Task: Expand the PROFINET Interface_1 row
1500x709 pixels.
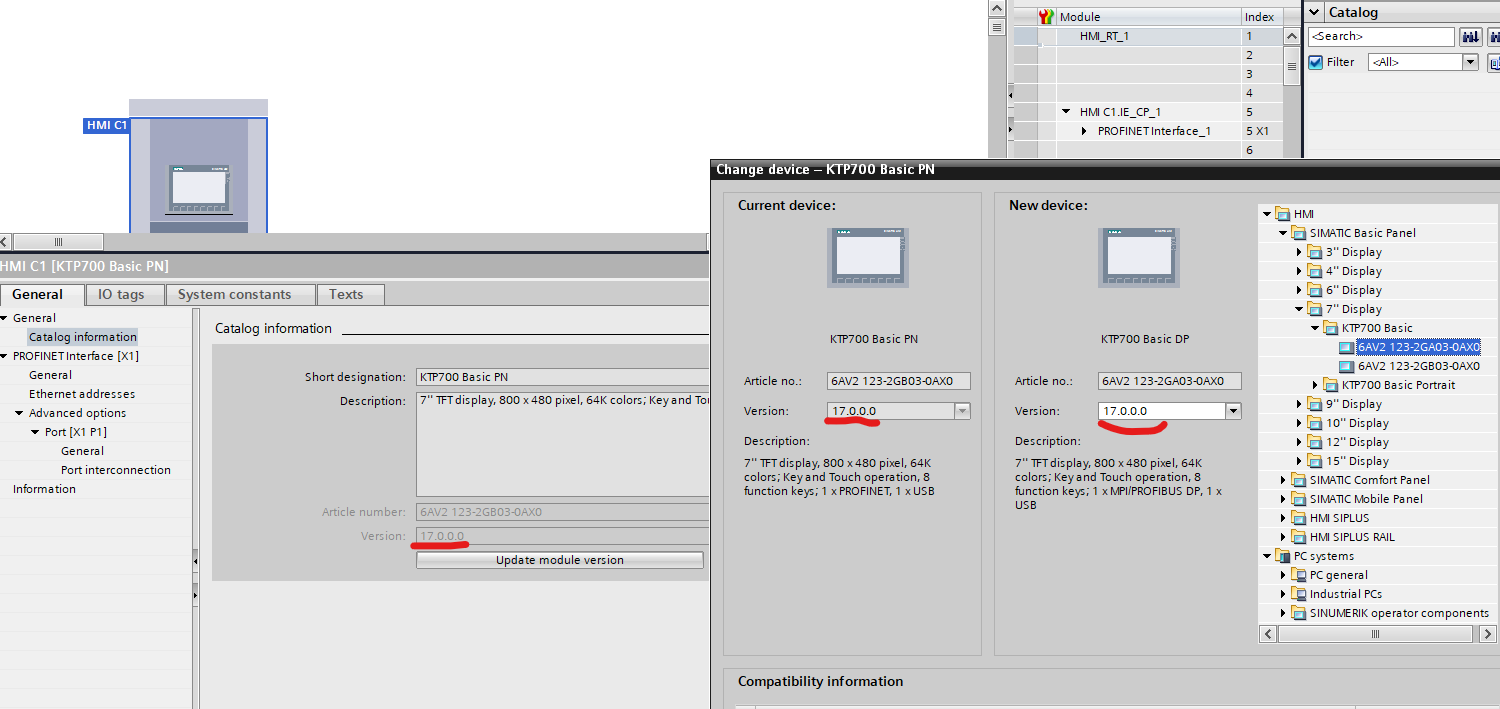Action: pos(1085,131)
